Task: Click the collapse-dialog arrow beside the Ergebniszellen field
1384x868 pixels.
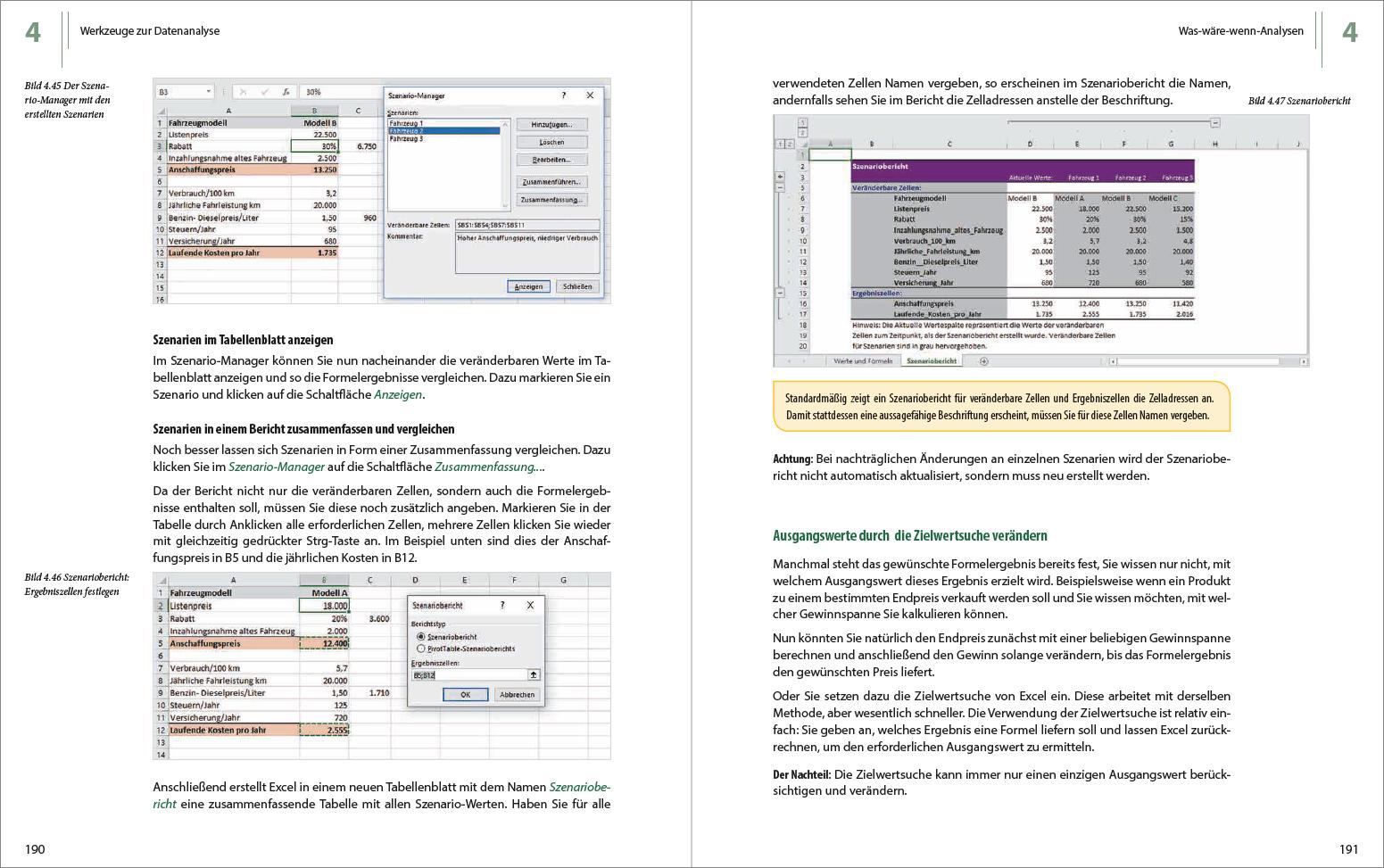Action: [x=534, y=674]
